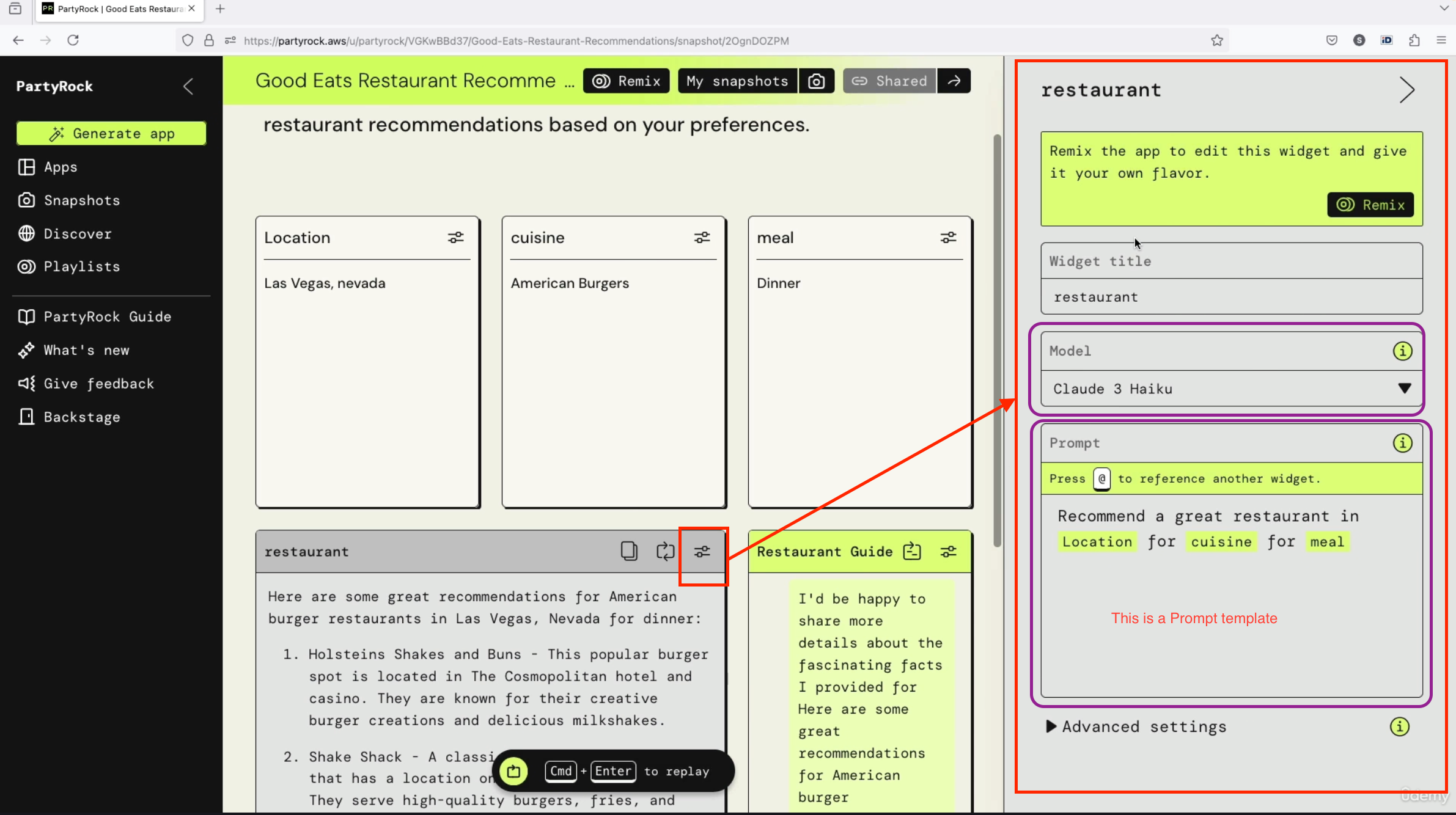
Task: Click the main page vertical scrollbar
Action: coord(998,341)
